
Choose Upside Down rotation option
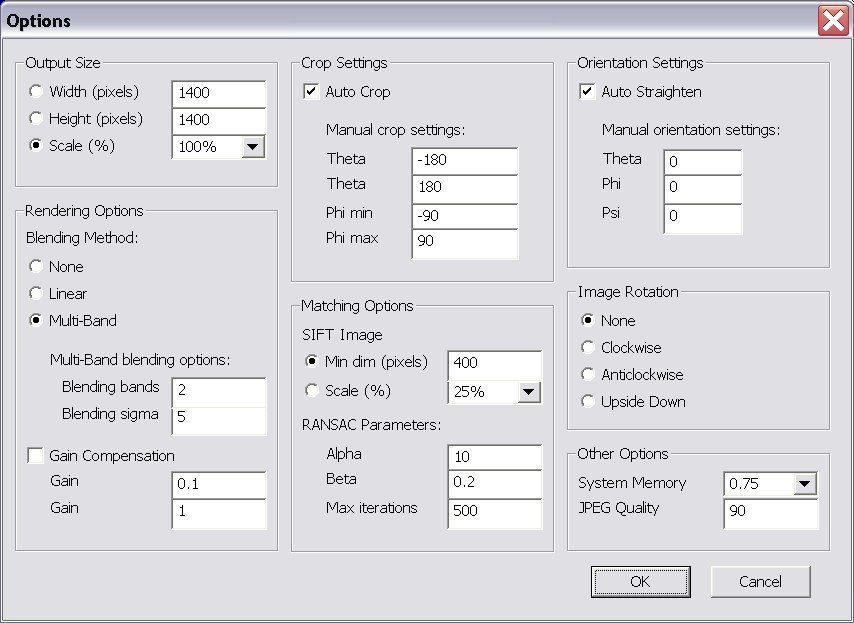pos(588,402)
